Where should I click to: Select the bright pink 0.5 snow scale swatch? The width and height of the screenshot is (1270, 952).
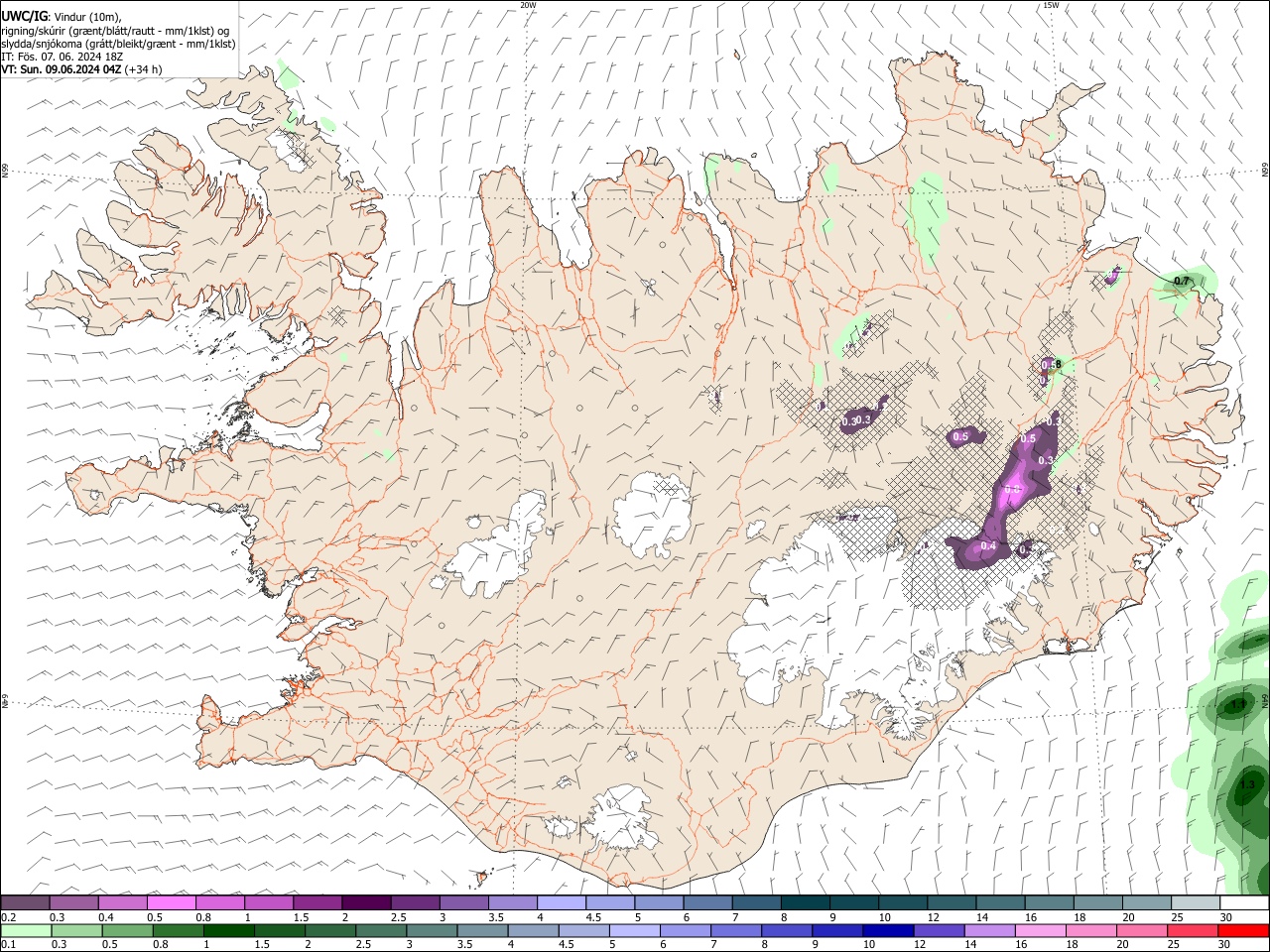[171, 902]
